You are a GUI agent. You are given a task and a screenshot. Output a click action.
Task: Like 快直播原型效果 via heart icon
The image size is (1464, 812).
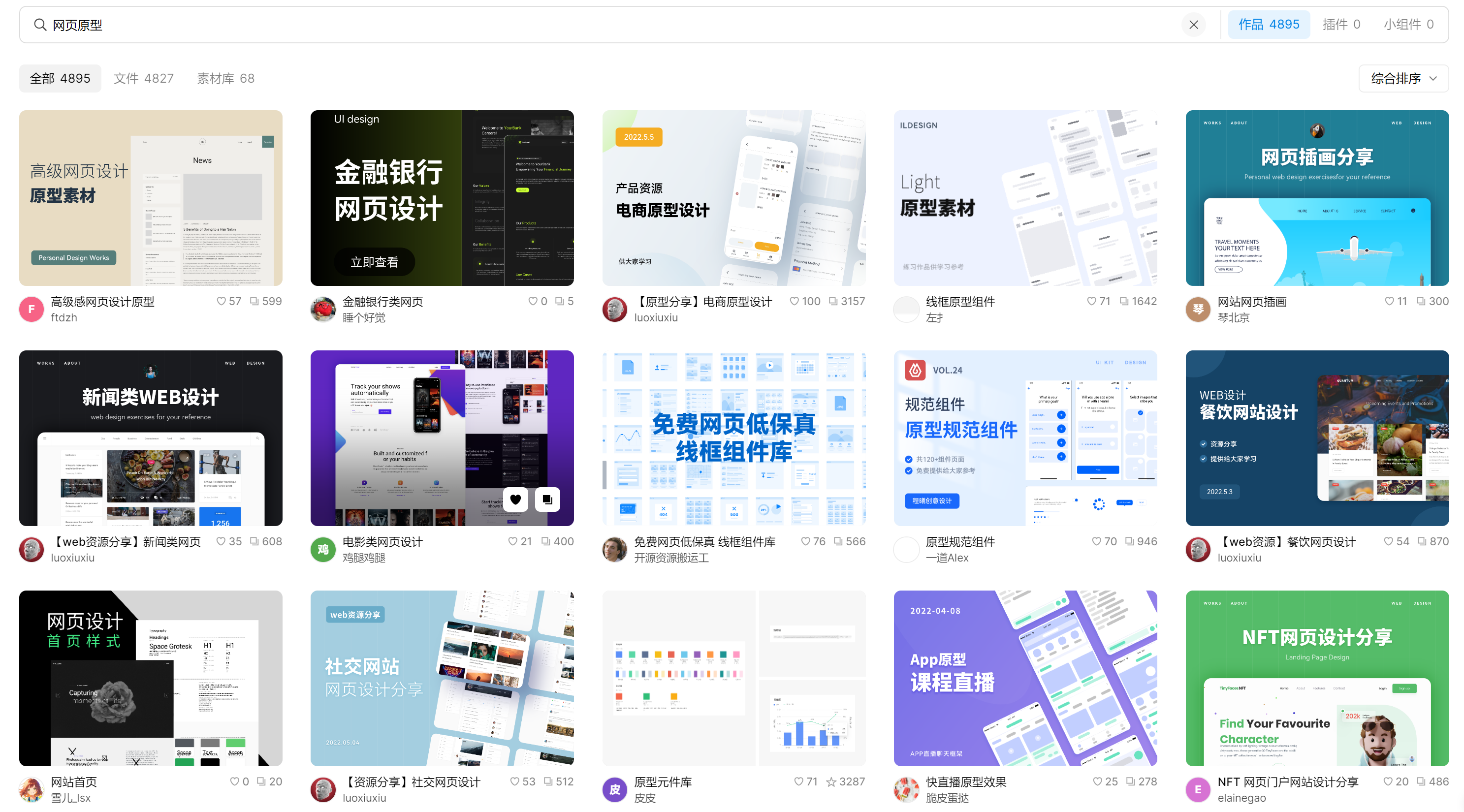tap(1097, 781)
